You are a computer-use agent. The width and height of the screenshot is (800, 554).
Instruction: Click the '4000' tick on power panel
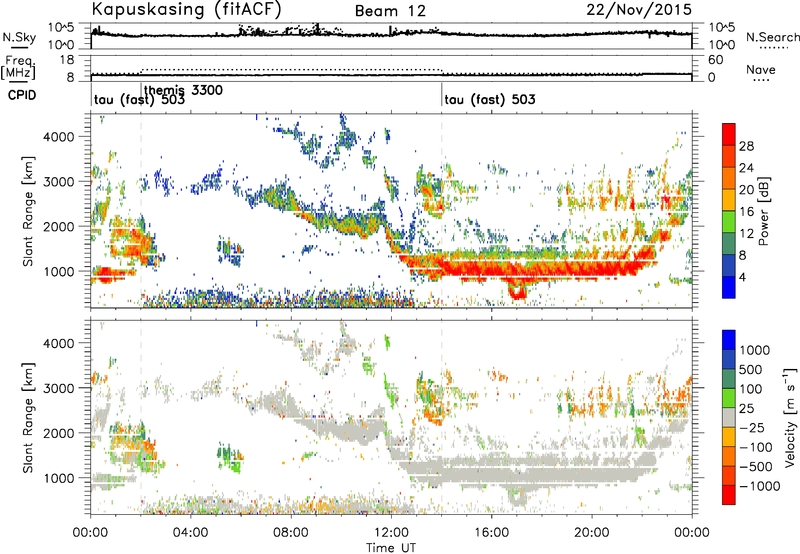[58, 137]
